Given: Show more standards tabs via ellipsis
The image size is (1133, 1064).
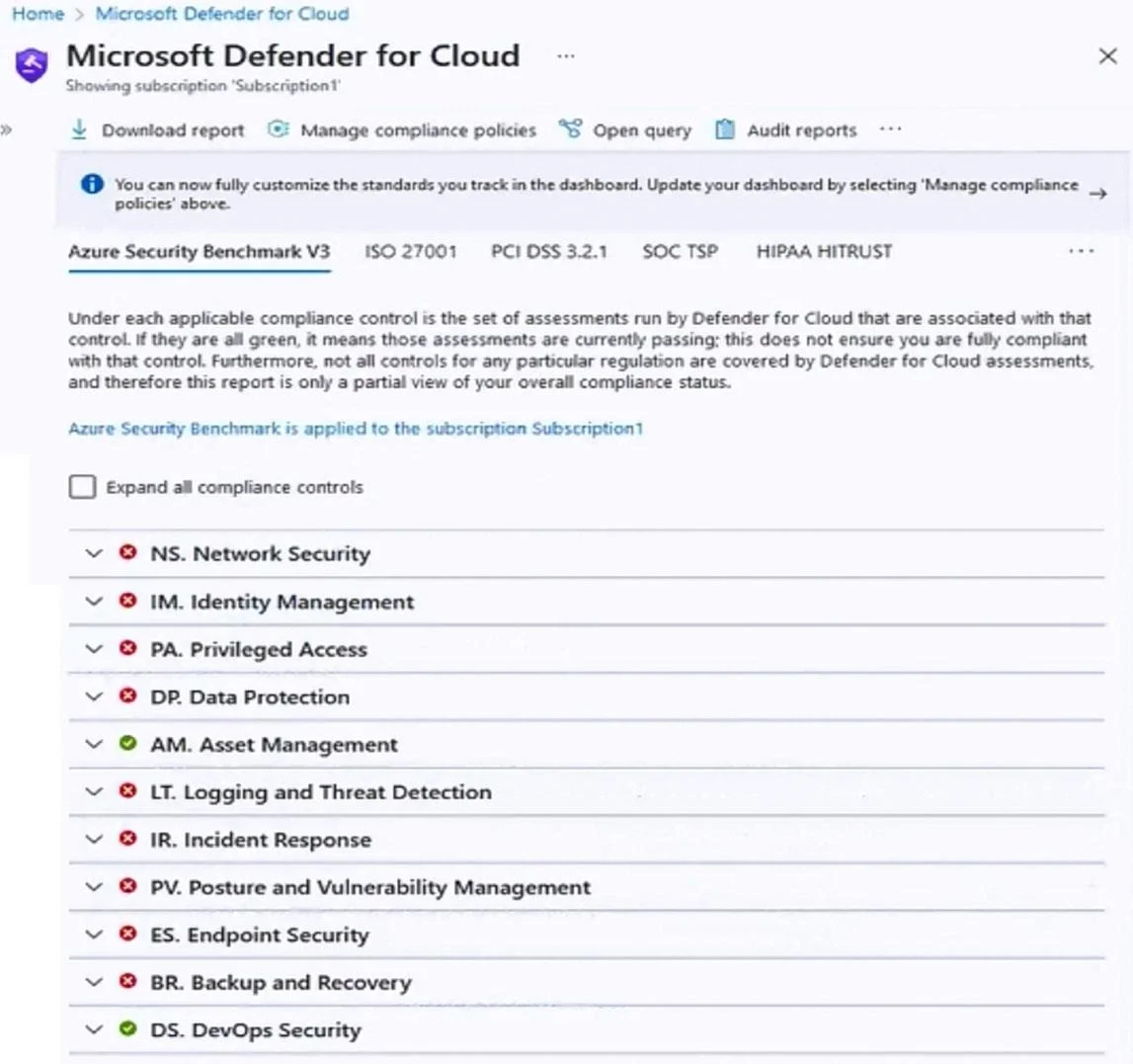Looking at the screenshot, I should 1081,252.
